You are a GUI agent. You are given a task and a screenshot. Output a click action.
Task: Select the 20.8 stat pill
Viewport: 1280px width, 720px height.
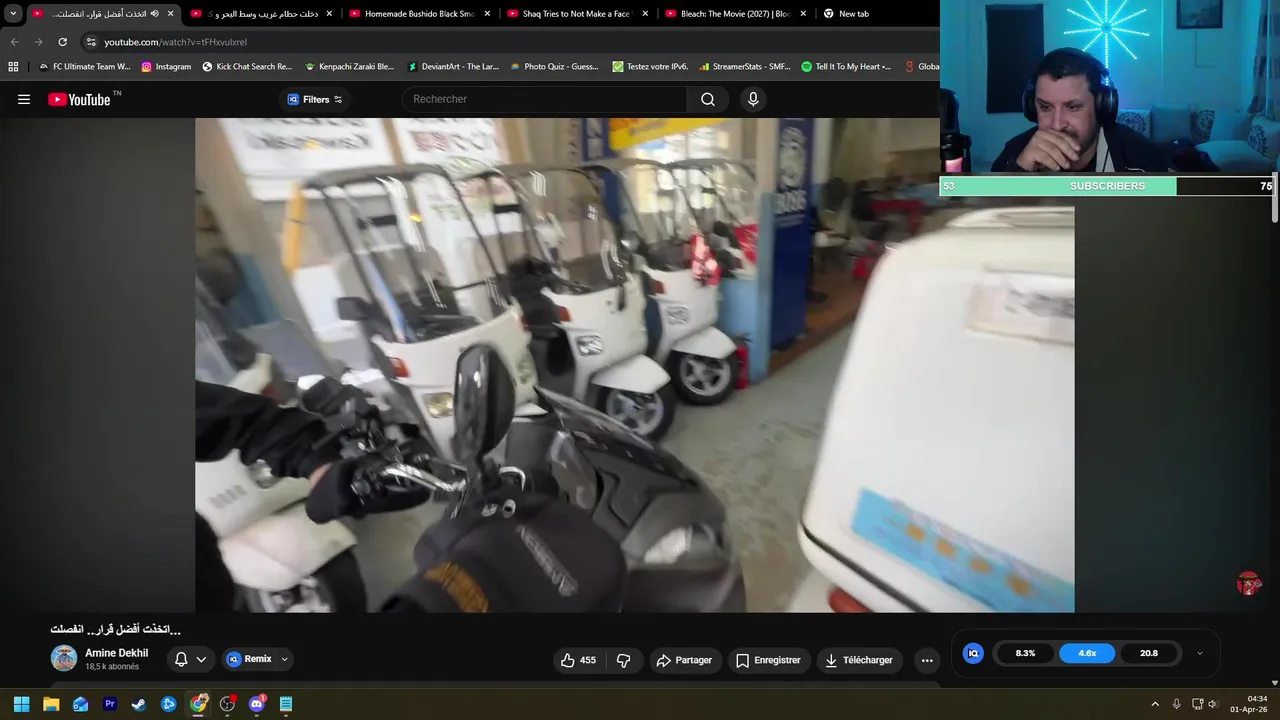pos(1149,653)
